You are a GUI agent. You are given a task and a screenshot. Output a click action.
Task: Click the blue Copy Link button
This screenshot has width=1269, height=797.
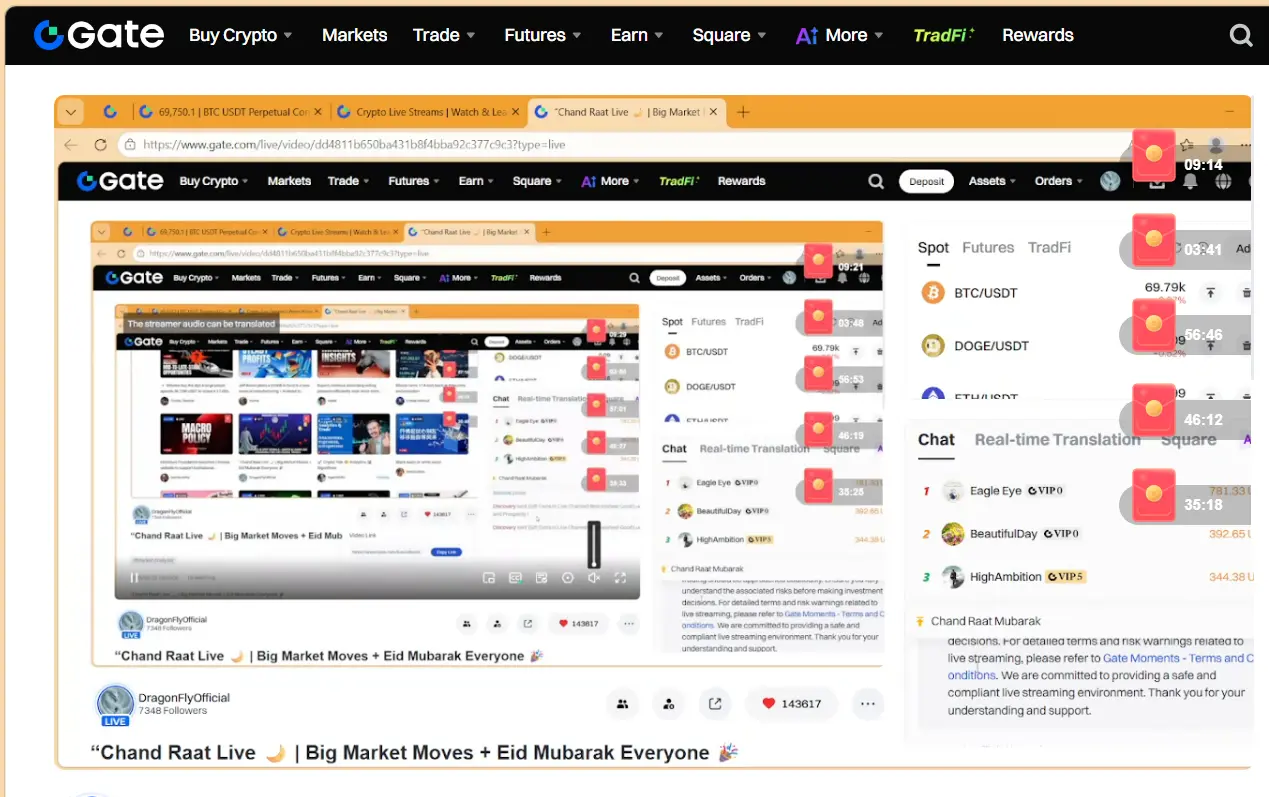coord(446,551)
